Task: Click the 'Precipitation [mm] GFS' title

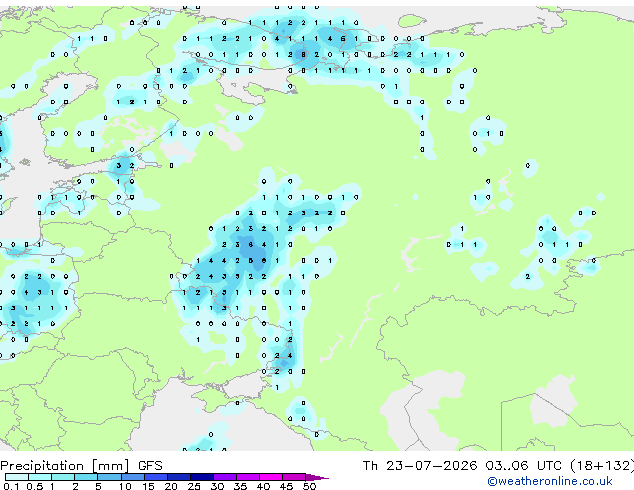Action: (x=81, y=466)
